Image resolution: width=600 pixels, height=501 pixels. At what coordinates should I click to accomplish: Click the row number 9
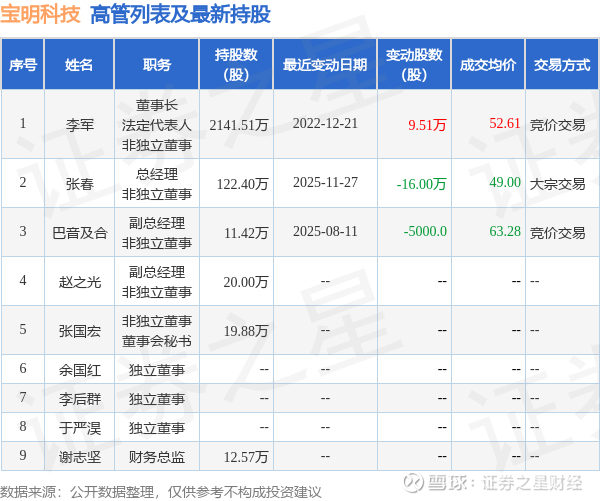(x=23, y=455)
